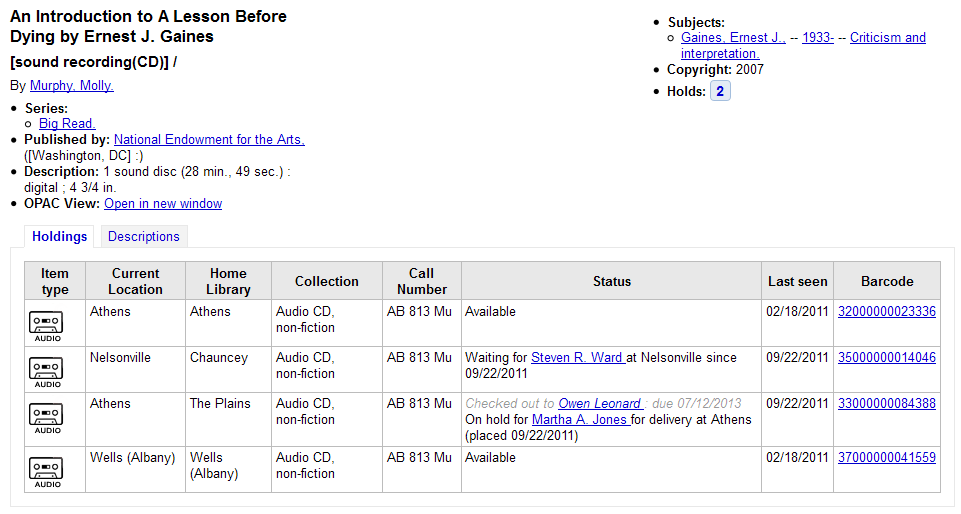Click the audio icon in the Athens available row

click(46, 324)
